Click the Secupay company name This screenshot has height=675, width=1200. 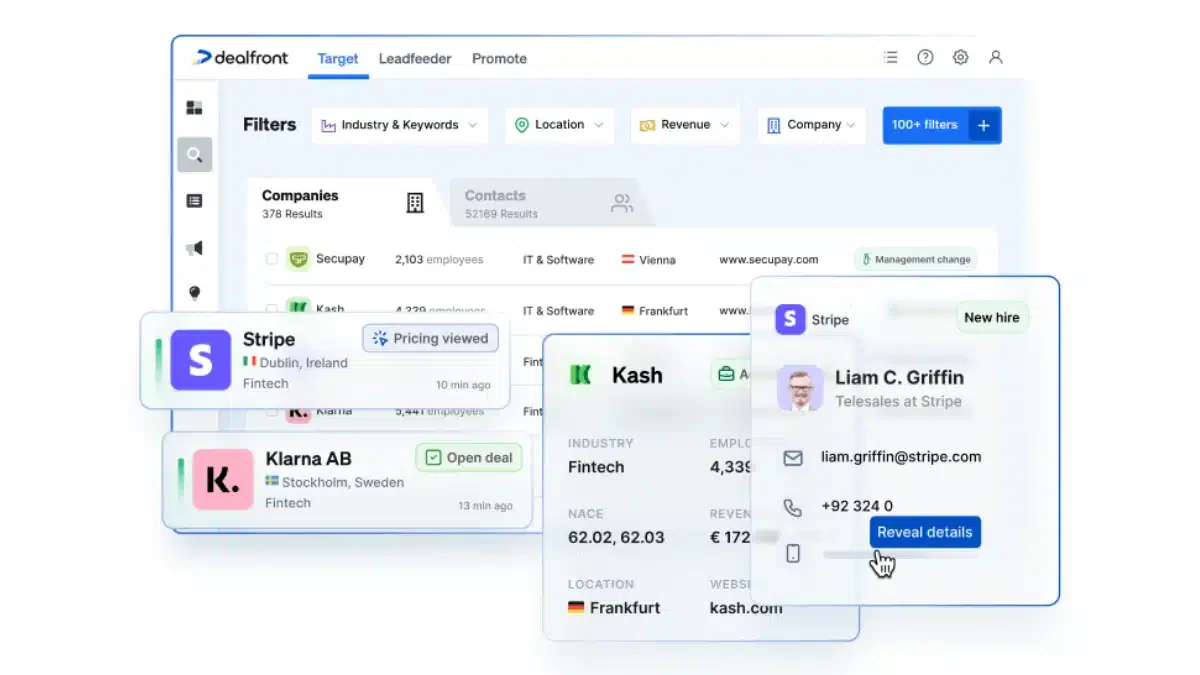coord(340,258)
